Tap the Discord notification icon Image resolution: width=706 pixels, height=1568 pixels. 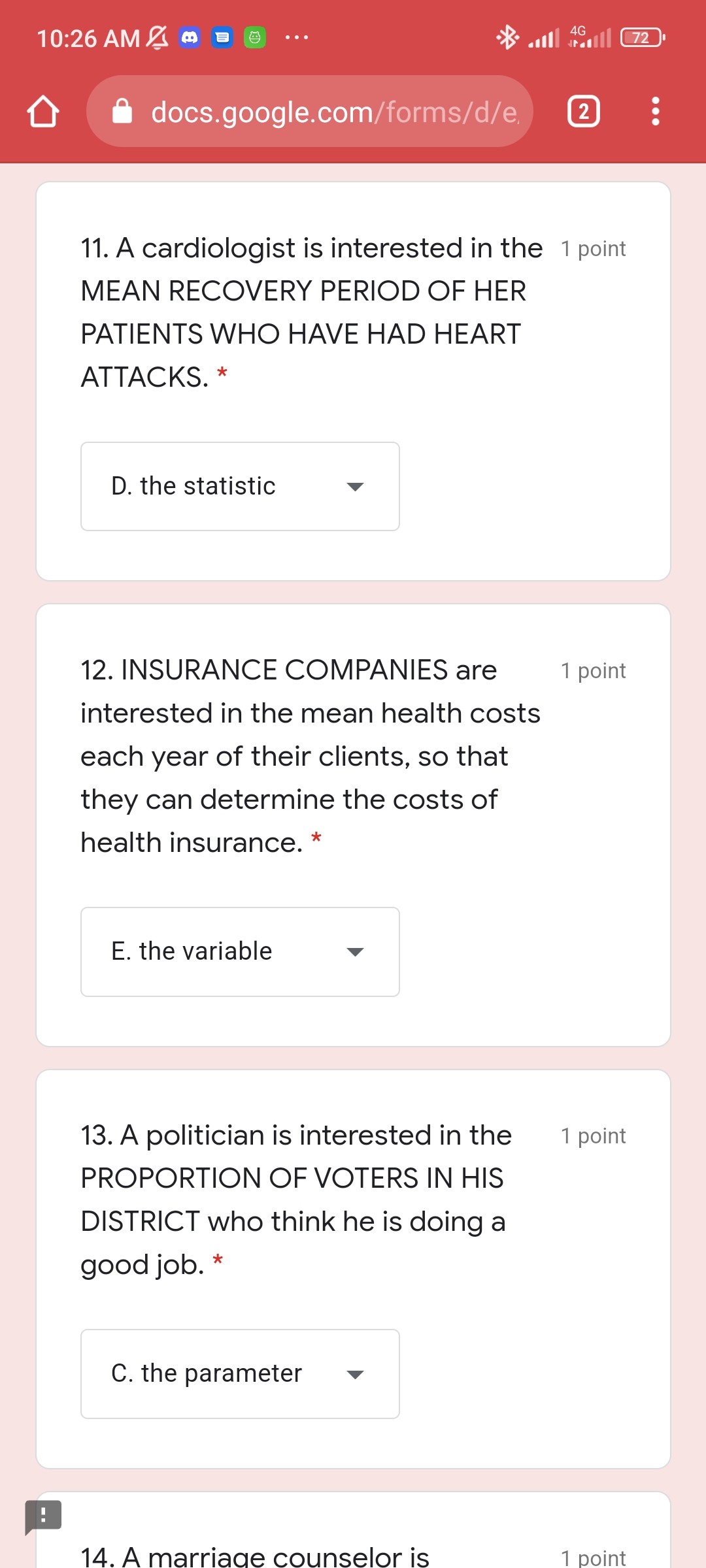click(190, 38)
